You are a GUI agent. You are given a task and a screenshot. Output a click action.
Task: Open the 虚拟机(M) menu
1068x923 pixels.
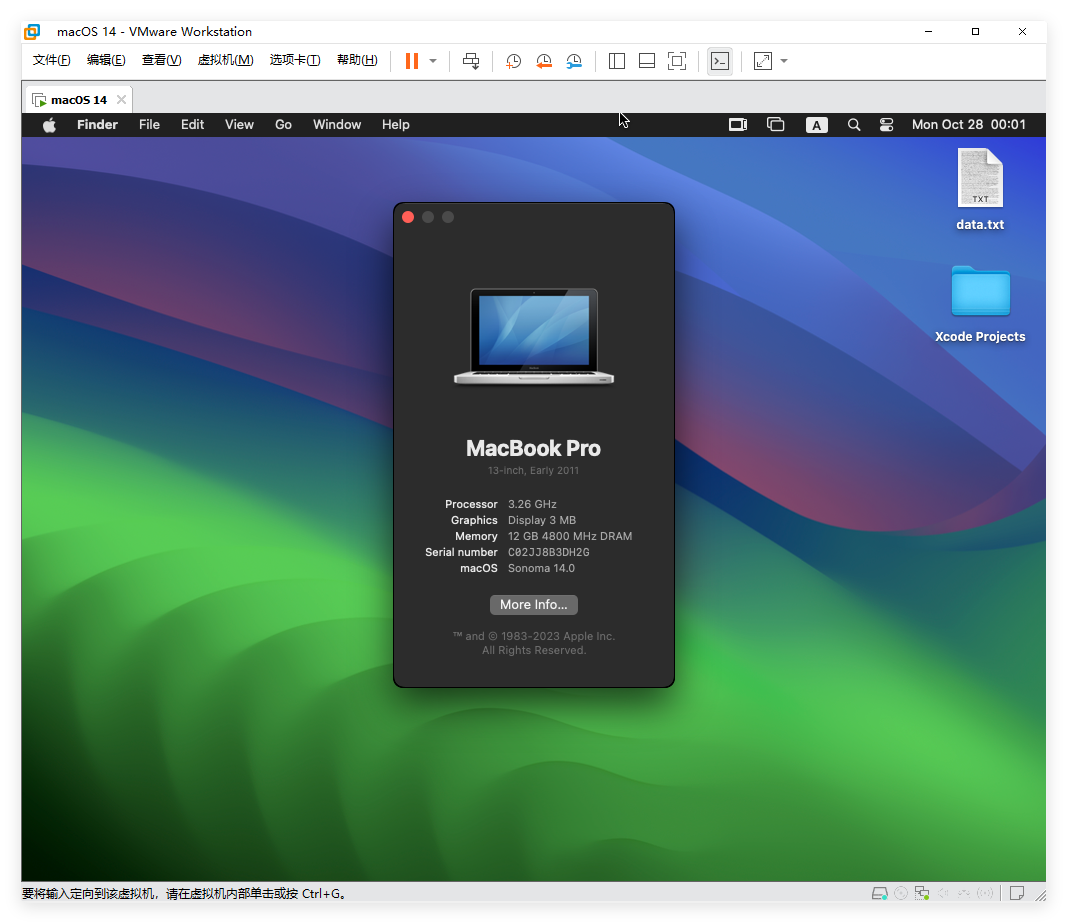(x=226, y=60)
